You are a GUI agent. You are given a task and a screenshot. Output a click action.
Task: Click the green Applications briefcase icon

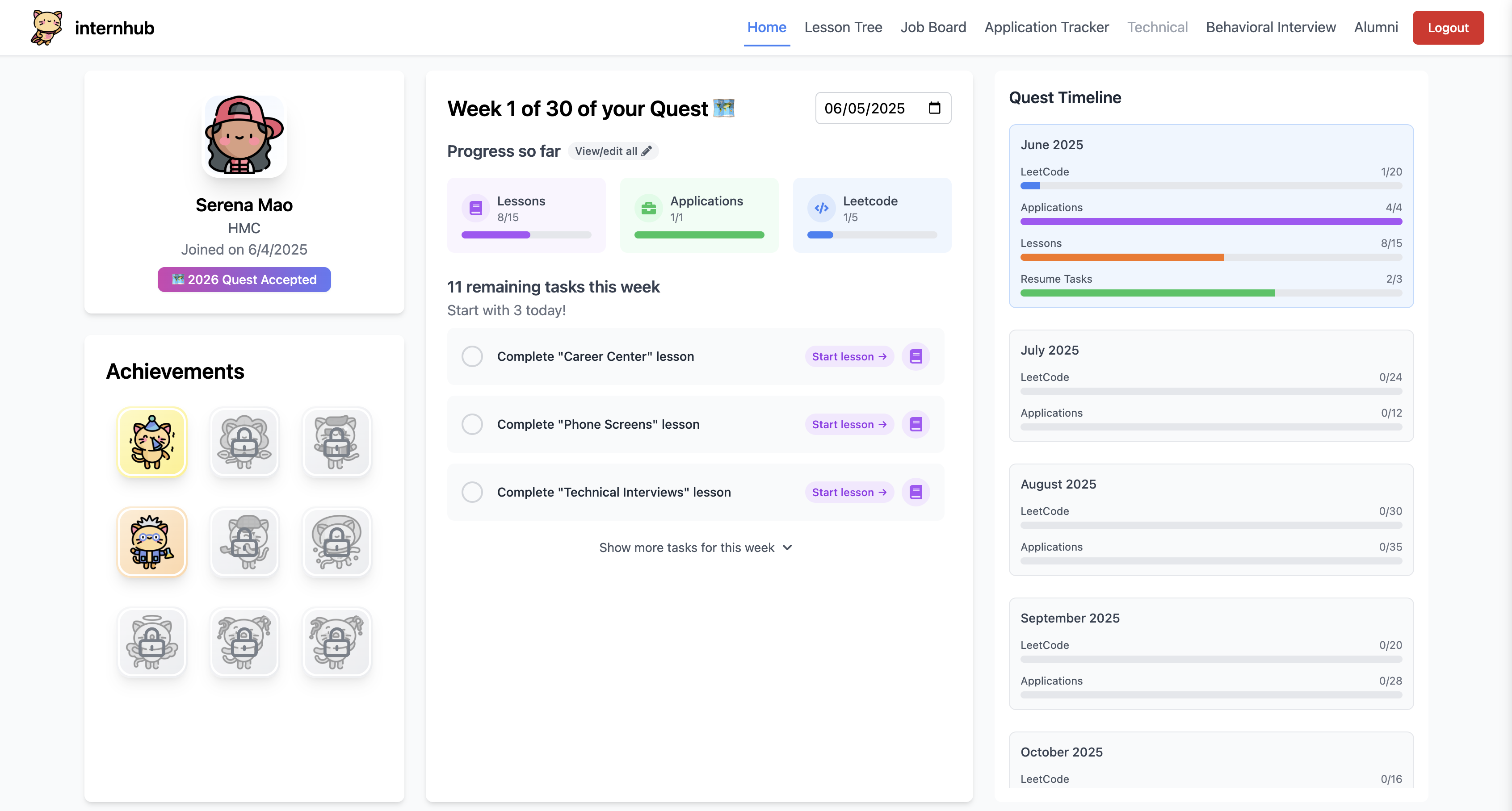click(648, 208)
